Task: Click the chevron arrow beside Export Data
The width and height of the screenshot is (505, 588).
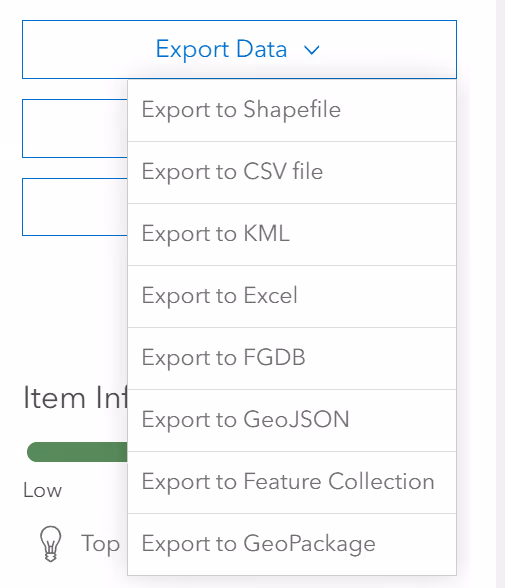Action: point(312,50)
